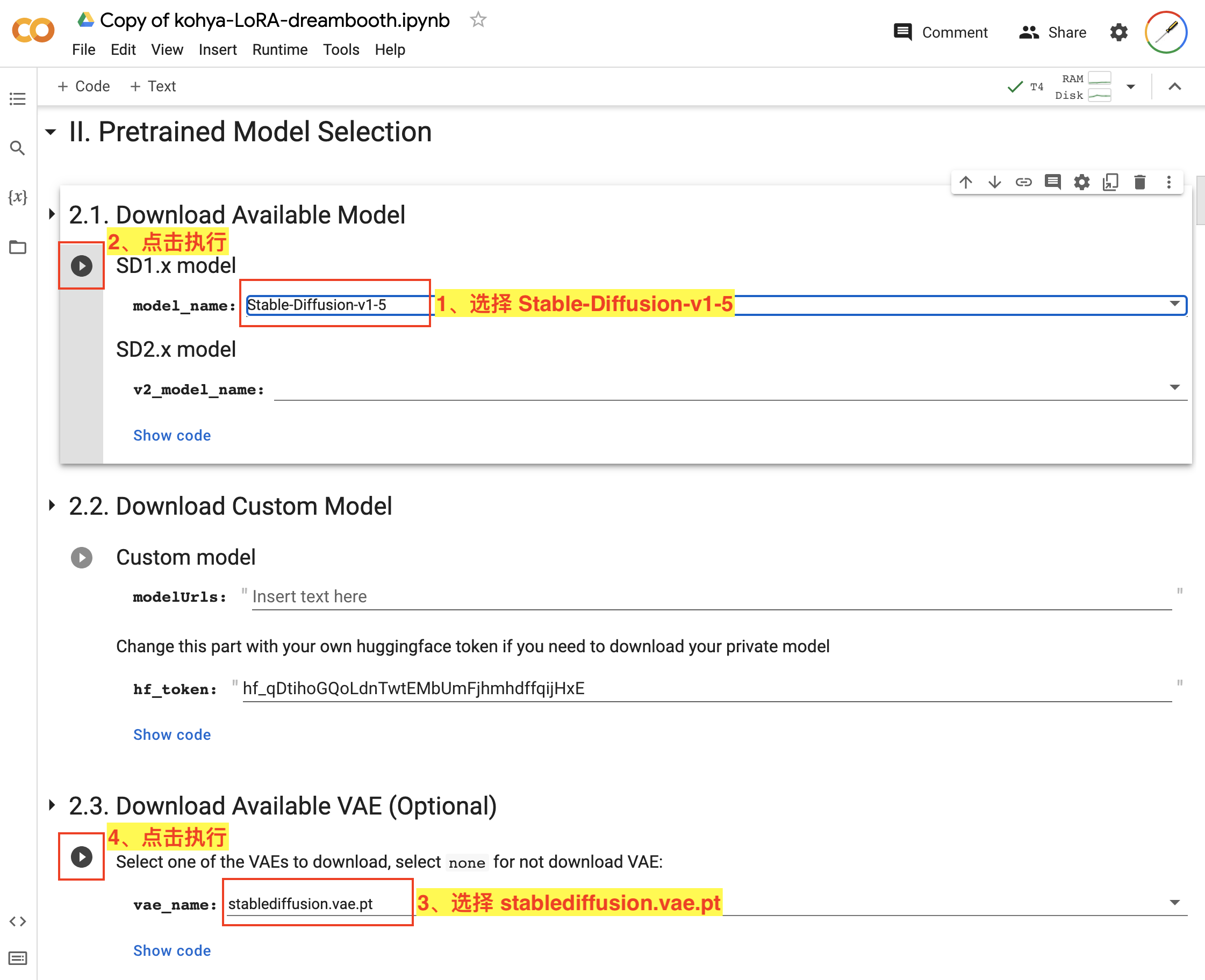Open the Files folder sidebar icon

(x=18, y=247)
